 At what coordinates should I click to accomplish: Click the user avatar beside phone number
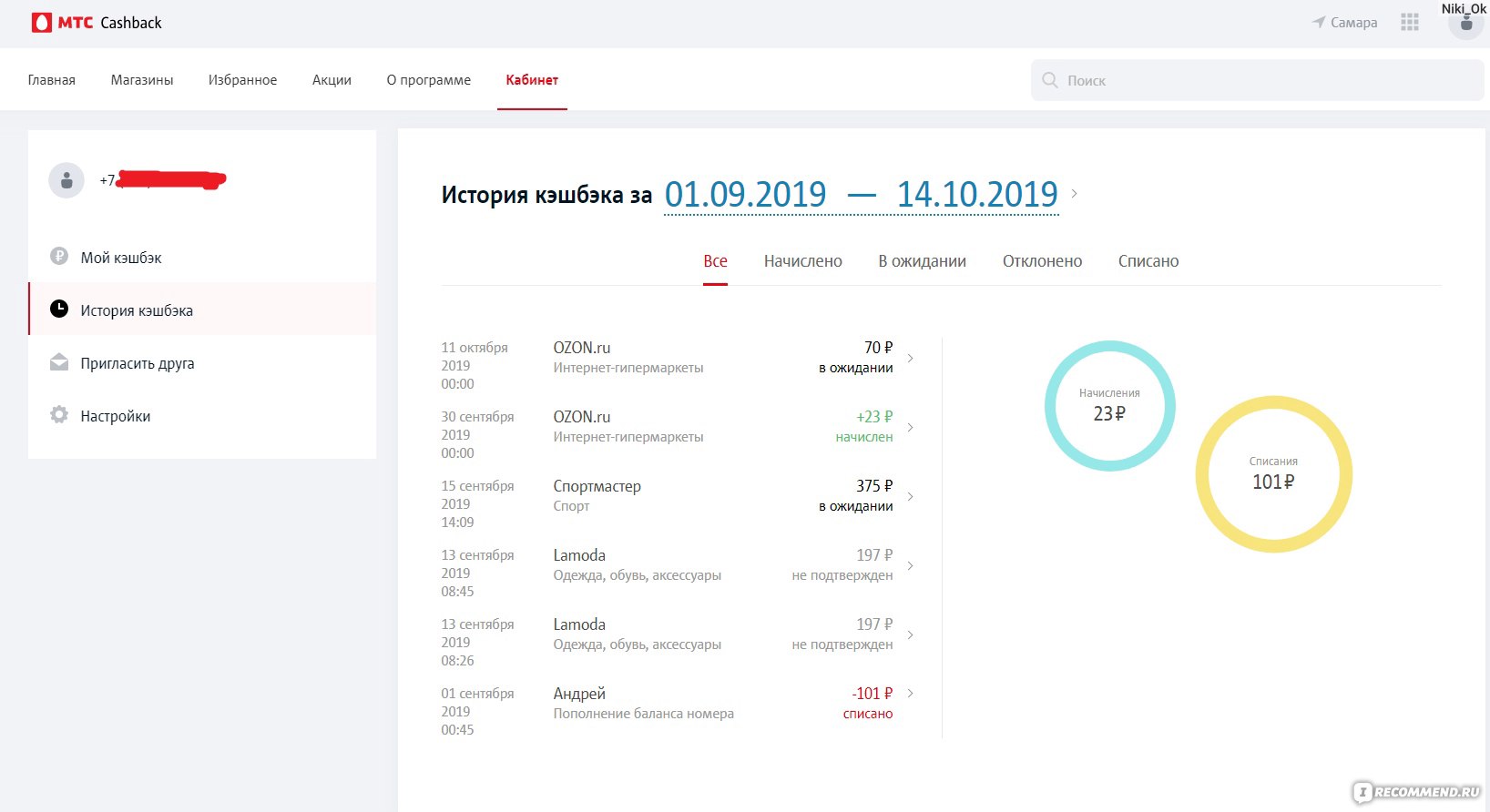click(x=66, y=181)
